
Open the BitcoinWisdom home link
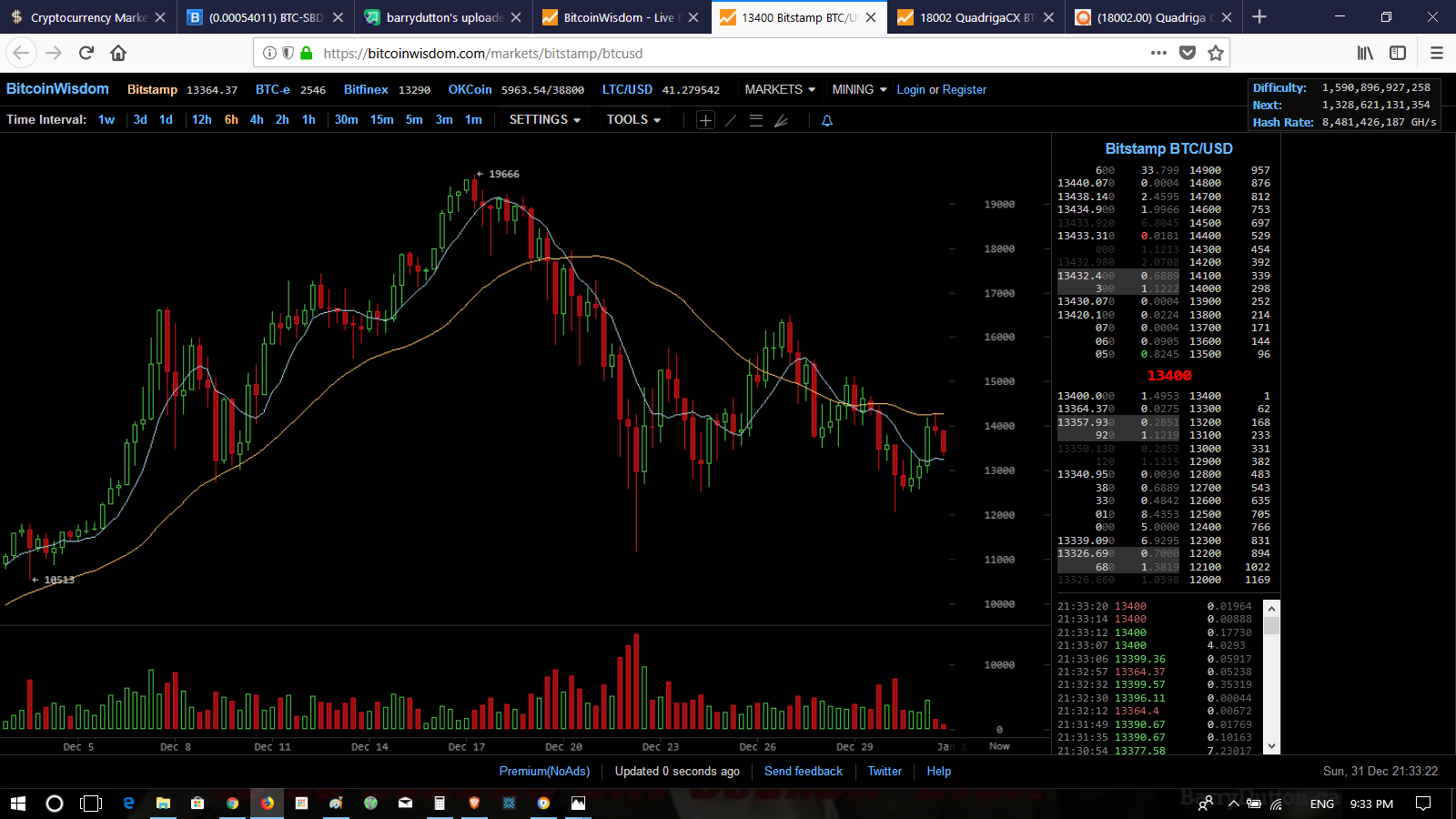tap(57, 88)
